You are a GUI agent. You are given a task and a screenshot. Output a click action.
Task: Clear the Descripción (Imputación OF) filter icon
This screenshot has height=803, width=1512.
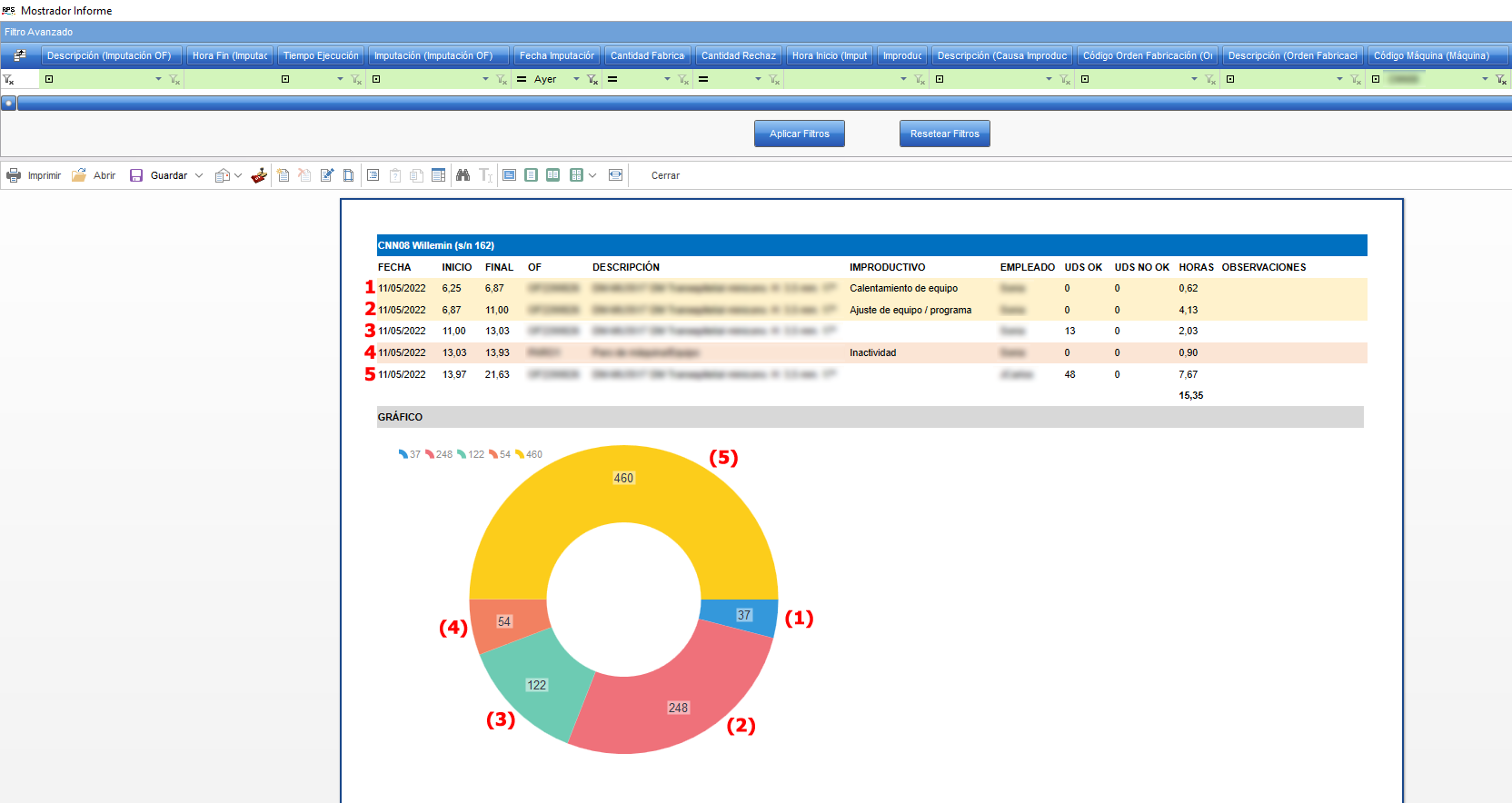pos(174,80)
